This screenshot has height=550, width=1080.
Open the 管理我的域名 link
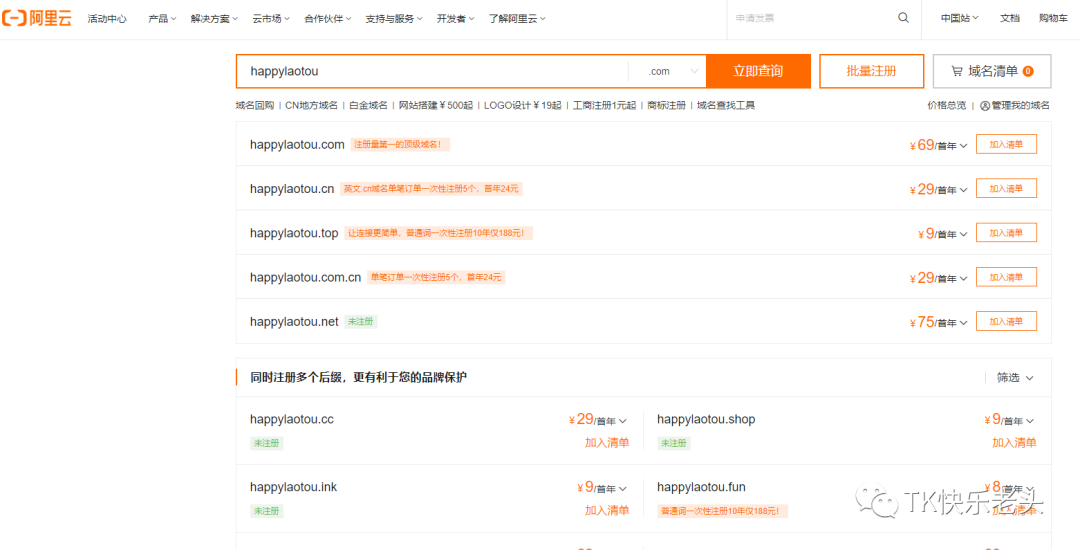(x=1021, y=105)
